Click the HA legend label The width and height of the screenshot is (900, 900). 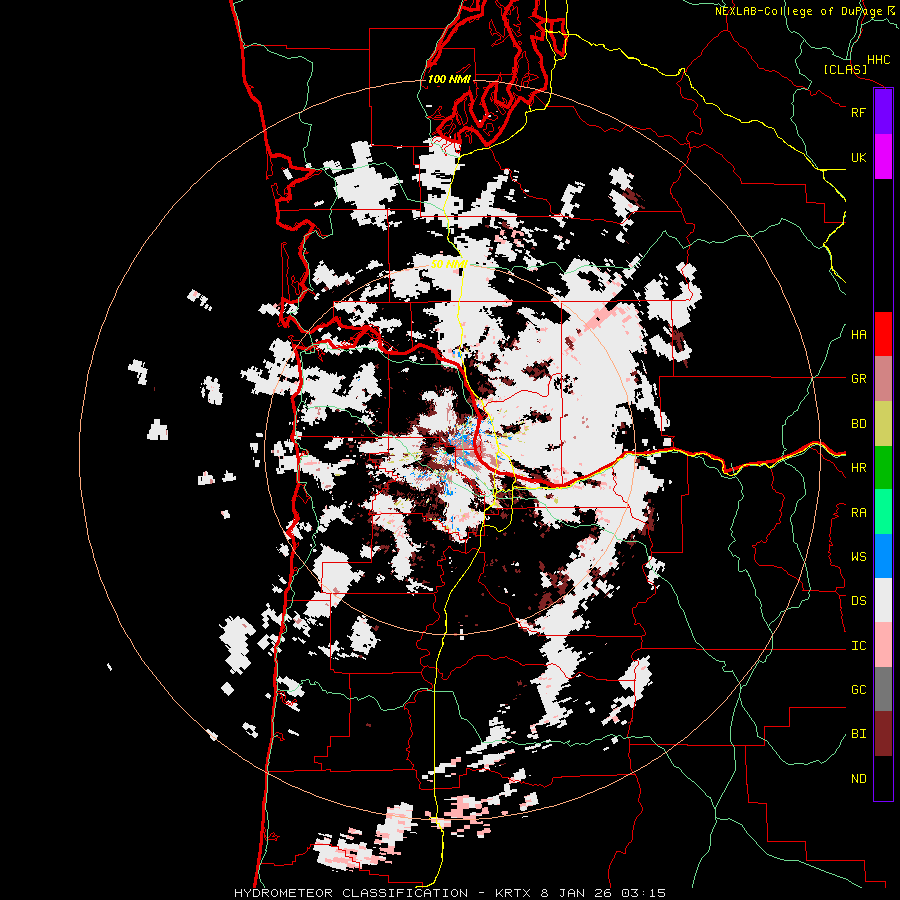coord(858,335)
